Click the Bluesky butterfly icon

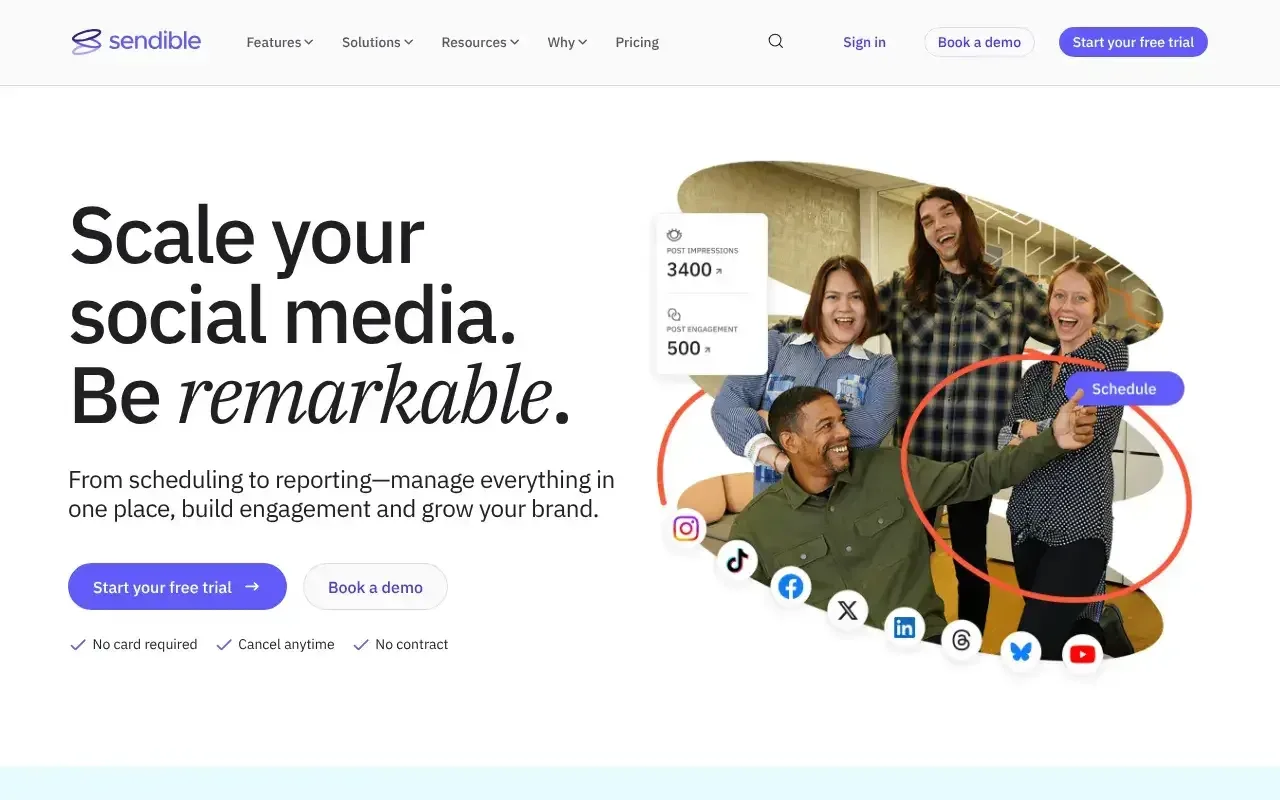click(1020, 652)
